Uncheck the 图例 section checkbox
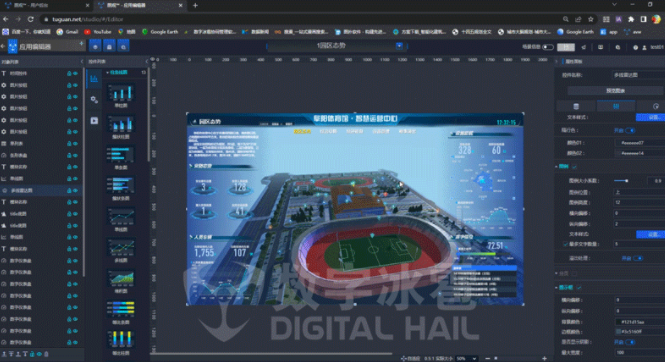Screen dimensions: 665x362 [574, 167]
